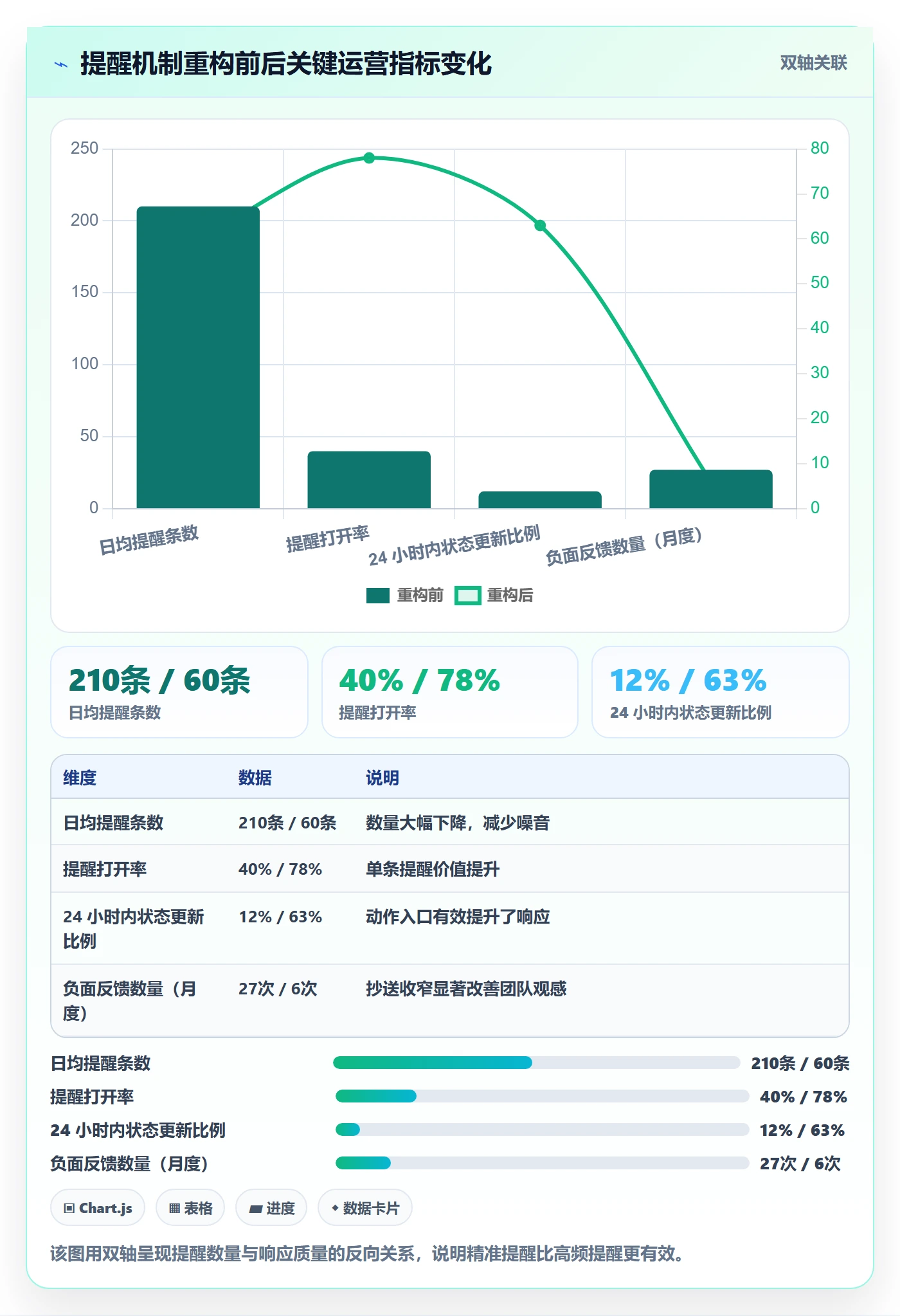Open the Chart.js chip
This screenshot has width=900, height=1316.
(x=98, y=1208)
